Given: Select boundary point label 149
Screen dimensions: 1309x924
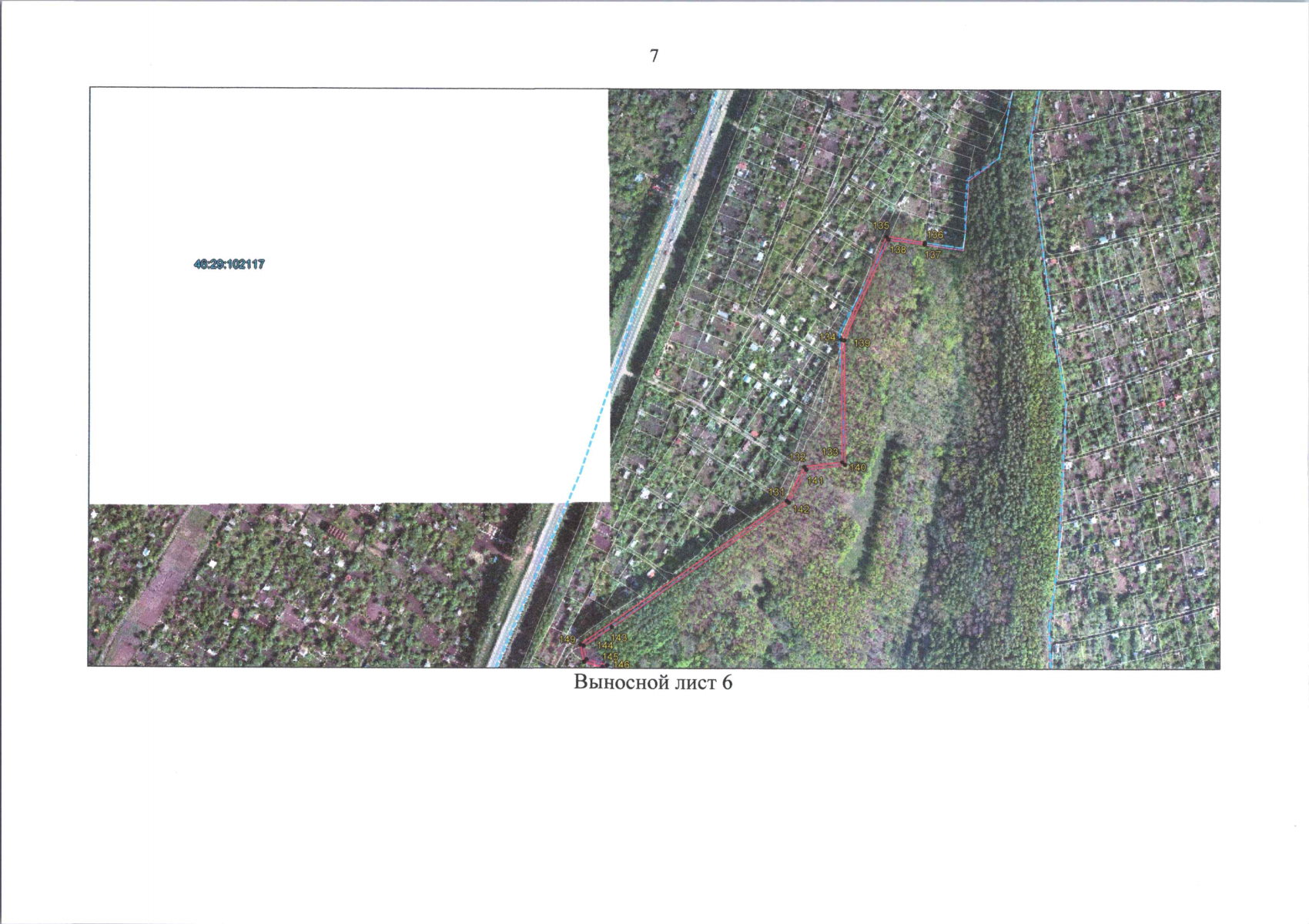Looking at the screenshot, I should coord(568,640).
